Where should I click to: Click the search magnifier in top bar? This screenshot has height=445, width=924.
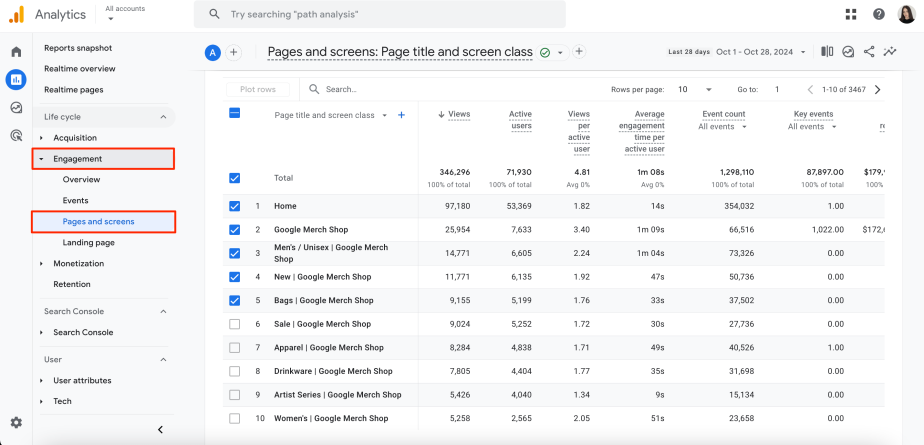pyautogui.click(x=215, y=14)
